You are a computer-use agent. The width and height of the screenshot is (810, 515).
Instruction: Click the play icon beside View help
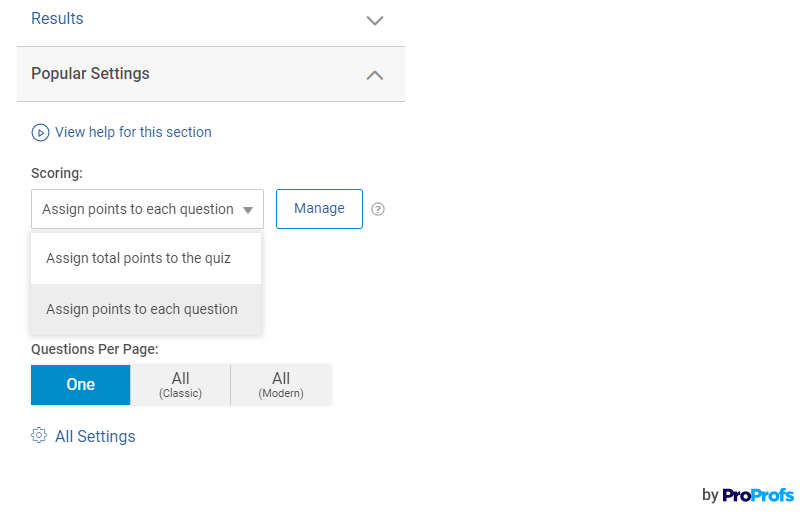tap(40, 132)
